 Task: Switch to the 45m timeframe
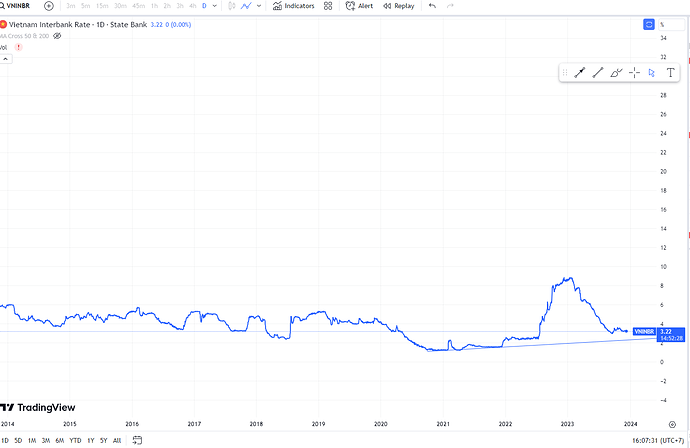pos(139,6)
